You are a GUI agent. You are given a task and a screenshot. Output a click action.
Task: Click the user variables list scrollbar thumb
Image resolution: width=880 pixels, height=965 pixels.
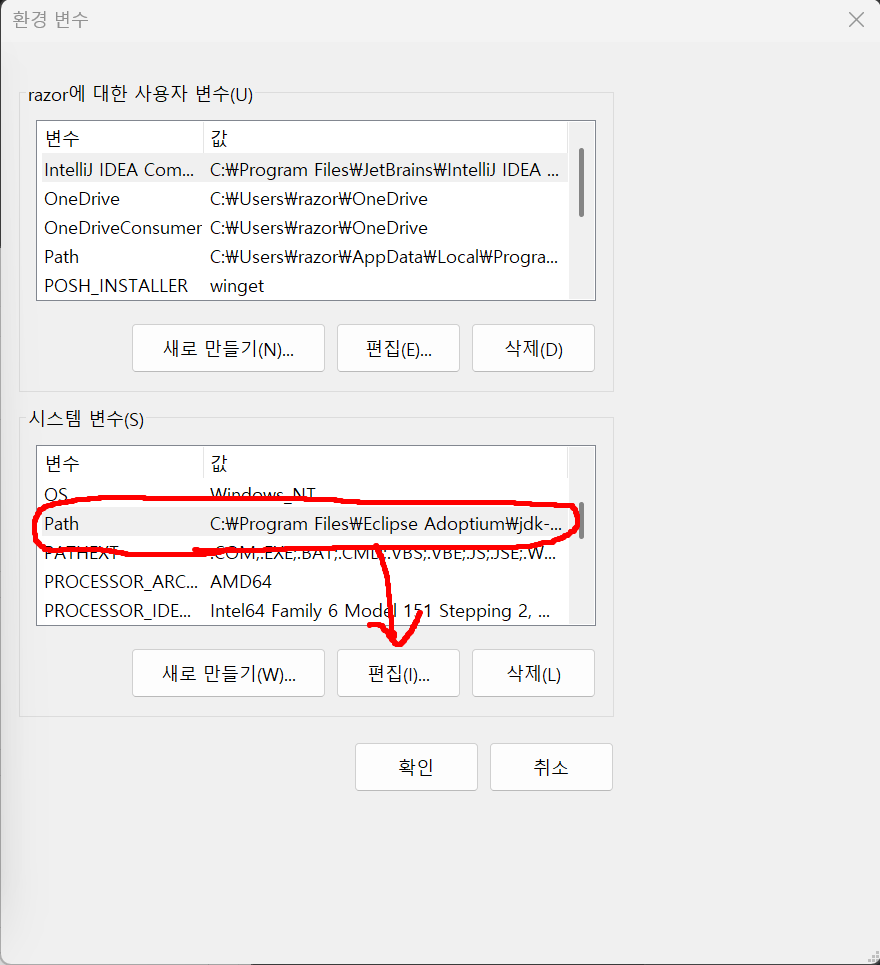click(x=581, y=182)
